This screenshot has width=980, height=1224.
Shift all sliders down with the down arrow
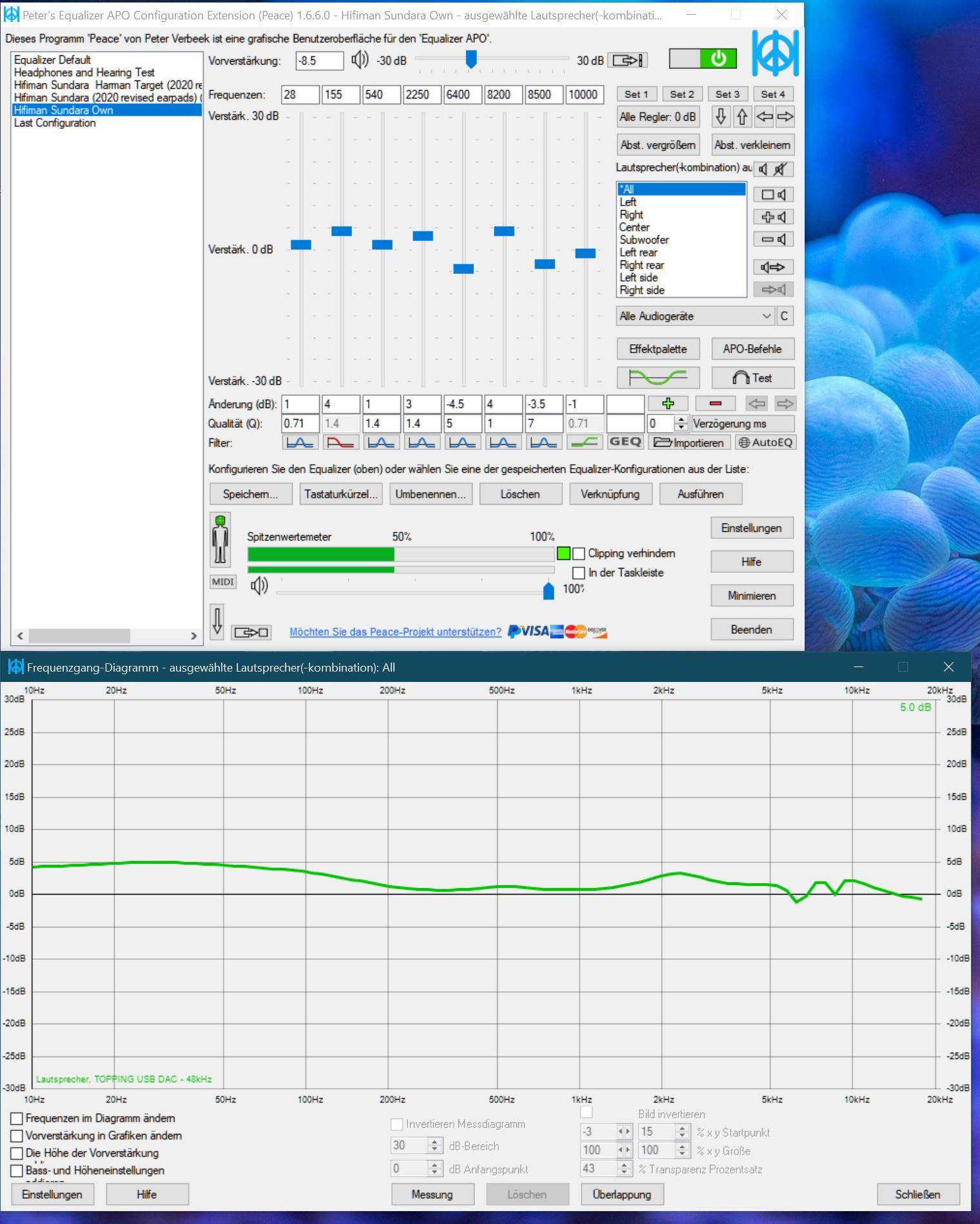pyautogui.click(x=721, y=117)
